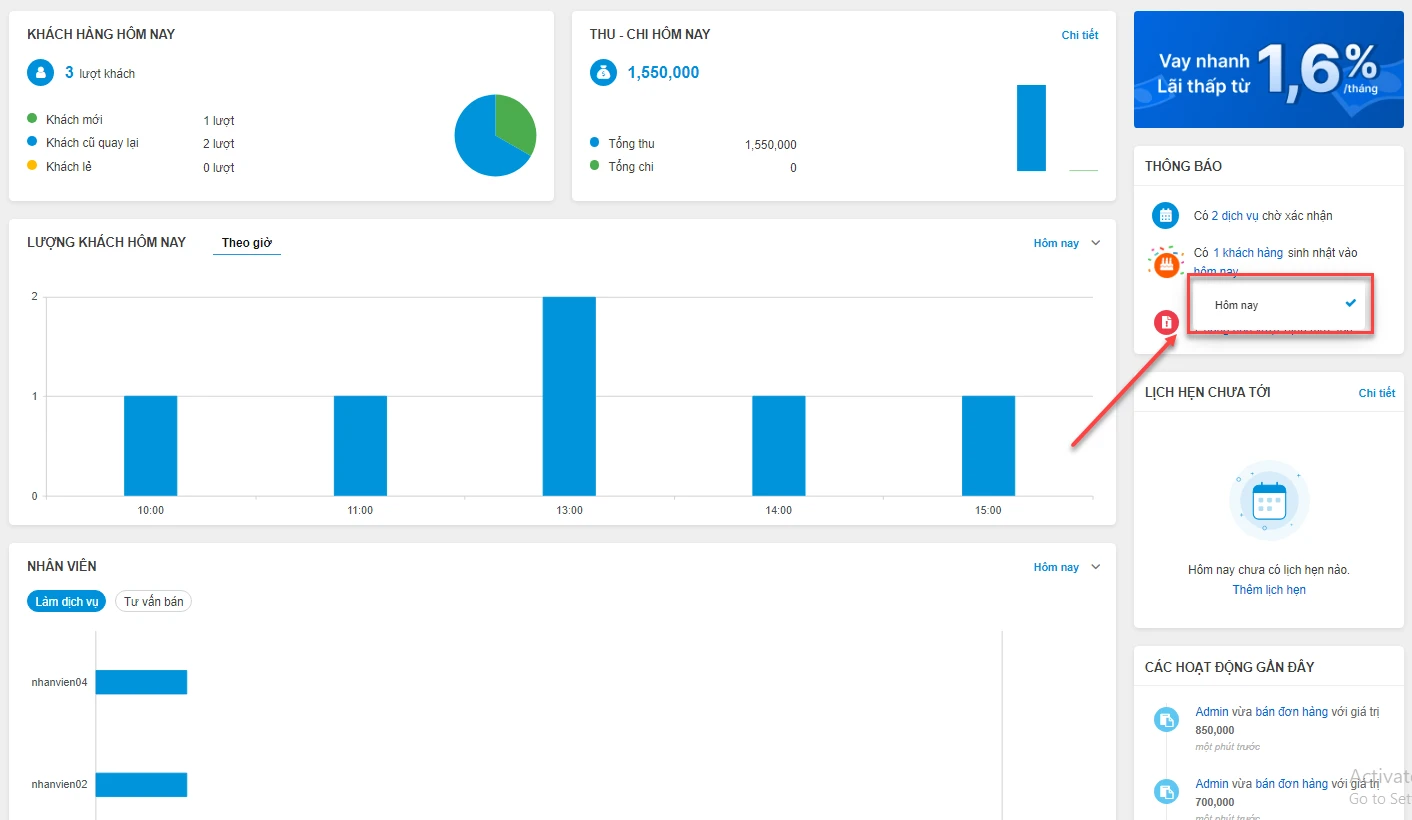Select the Làm dịch vụ tab
Viewport: 1412px width, 820px height.
click(67, 602)
